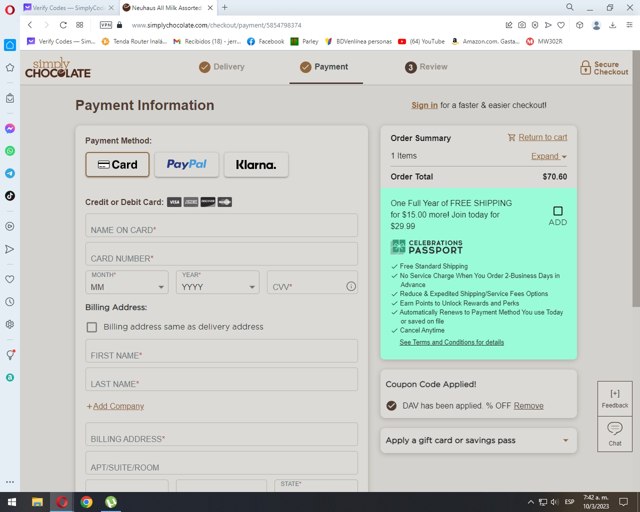The image size is (640, 512).
Task: Click the CVV field
Action: click(x=312, y=282)
